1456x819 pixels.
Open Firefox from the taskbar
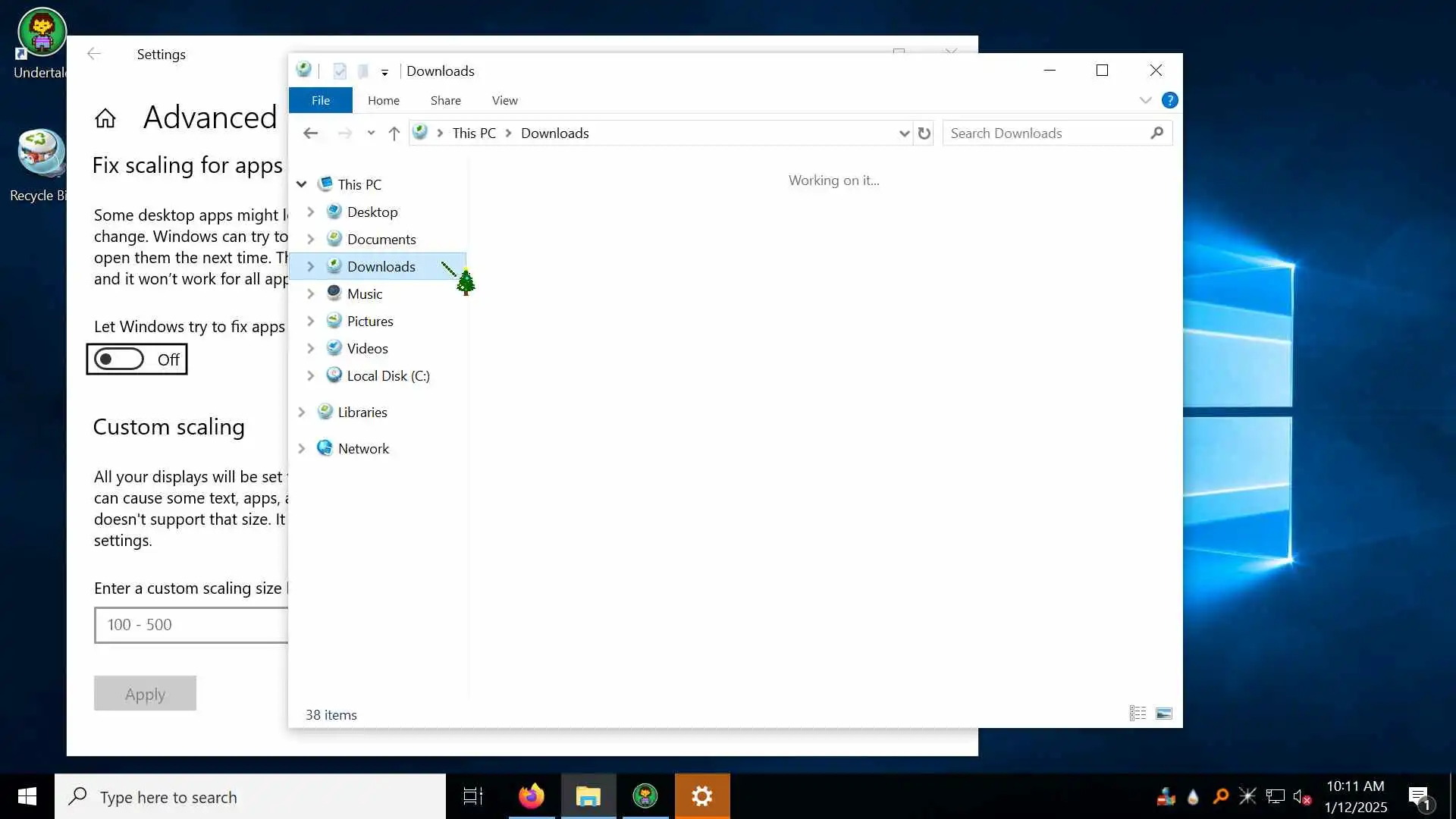coord(531,796)
